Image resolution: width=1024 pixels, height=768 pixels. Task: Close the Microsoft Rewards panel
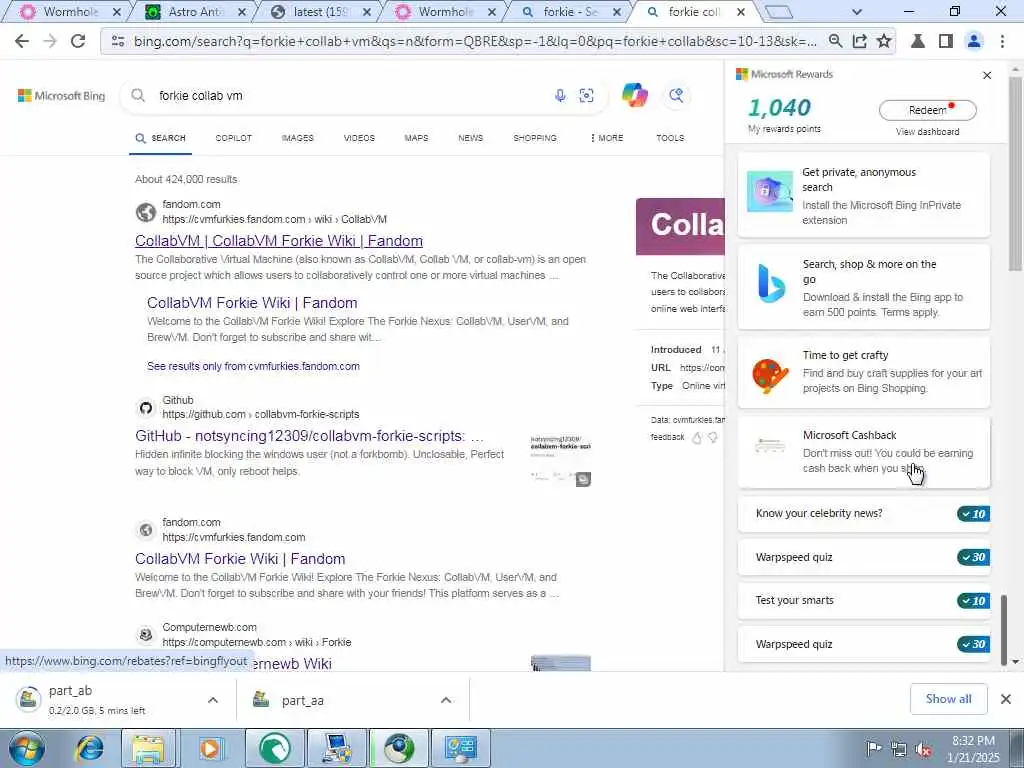987,75
